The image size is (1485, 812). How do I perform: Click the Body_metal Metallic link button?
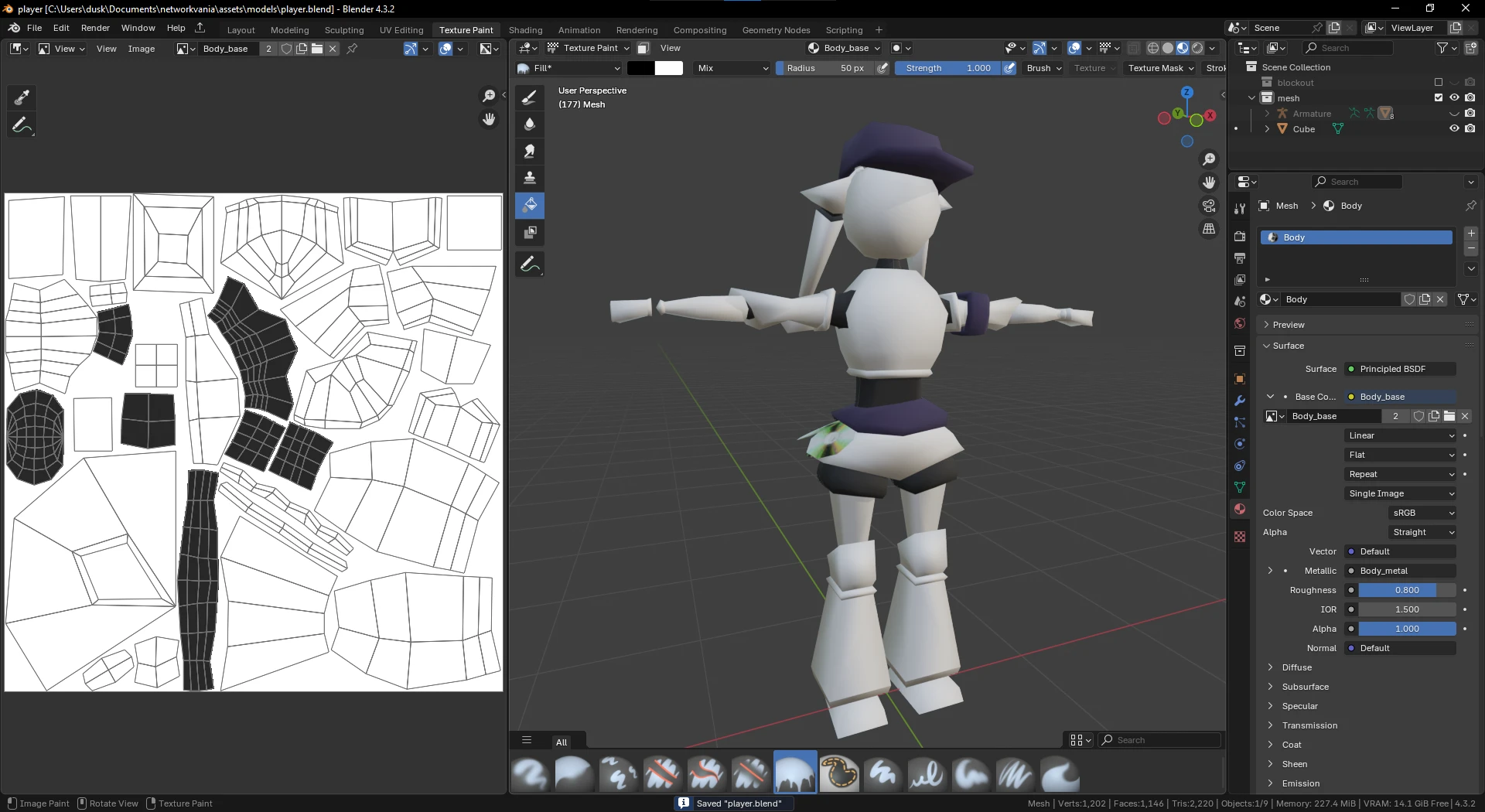coord(1401,571)
